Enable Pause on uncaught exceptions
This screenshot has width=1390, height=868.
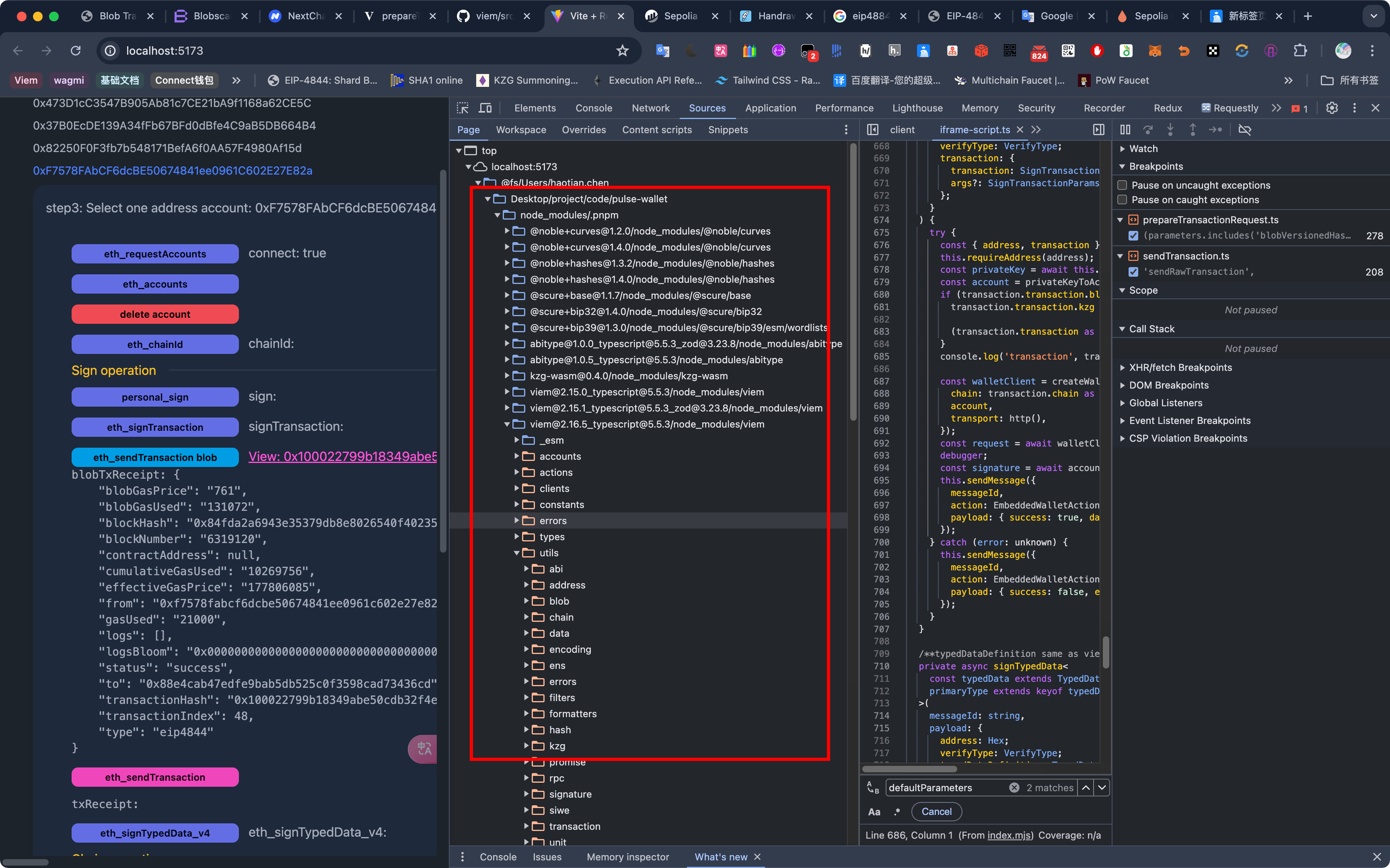[1122, 185]
